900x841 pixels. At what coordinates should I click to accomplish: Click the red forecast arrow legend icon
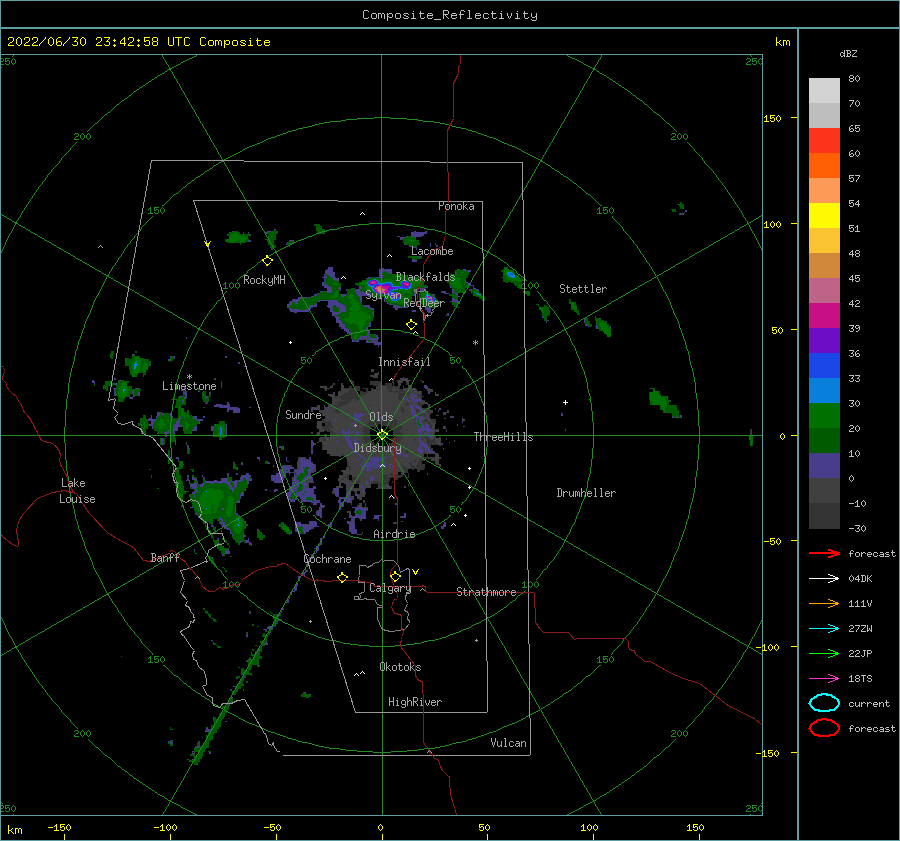[824, 553]
